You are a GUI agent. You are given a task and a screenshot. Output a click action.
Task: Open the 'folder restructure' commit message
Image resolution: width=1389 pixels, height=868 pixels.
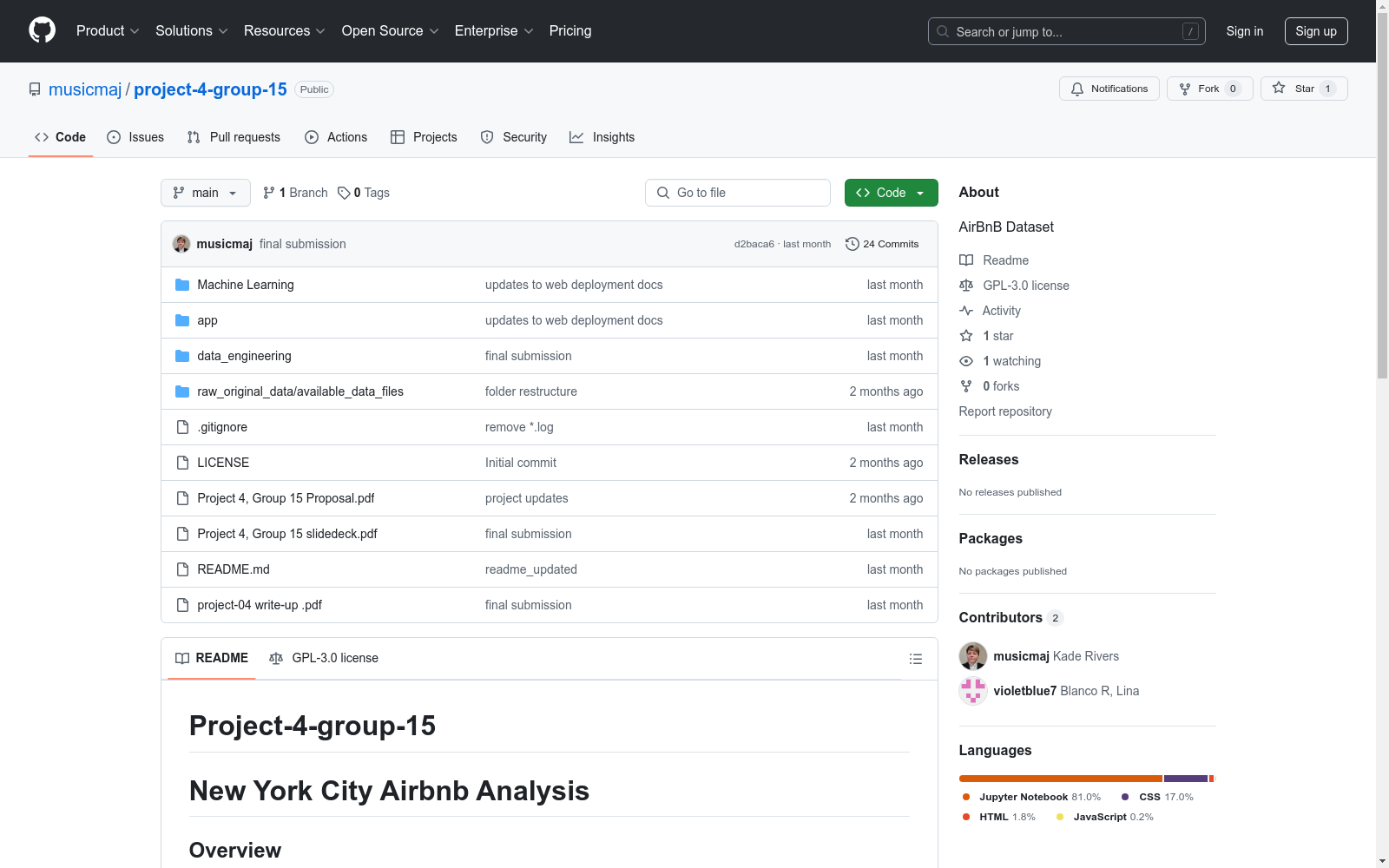[x=531, y=391]
